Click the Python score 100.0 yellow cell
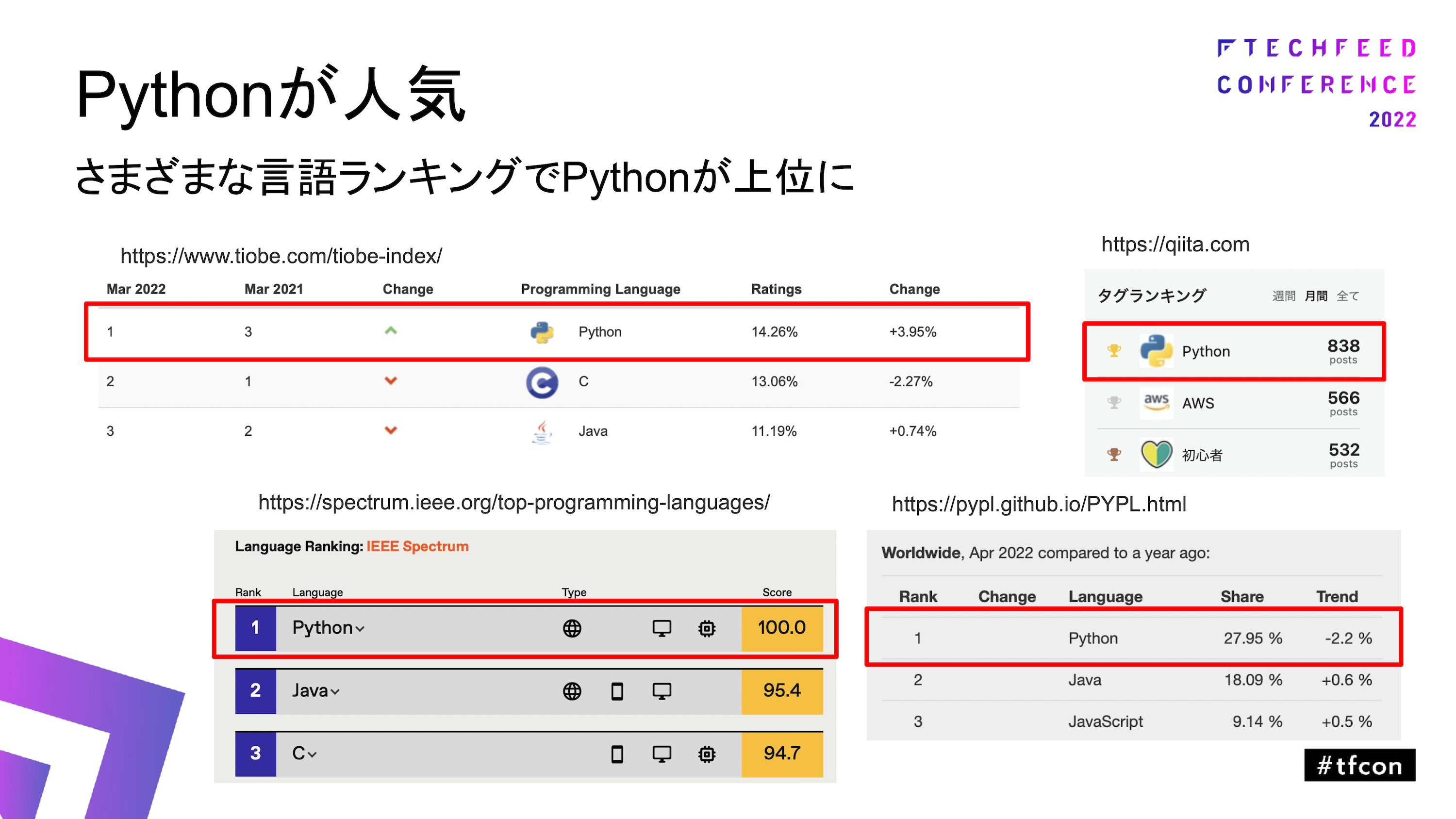The height and width of the screenshot is (819, 1456). coord(782,628)
